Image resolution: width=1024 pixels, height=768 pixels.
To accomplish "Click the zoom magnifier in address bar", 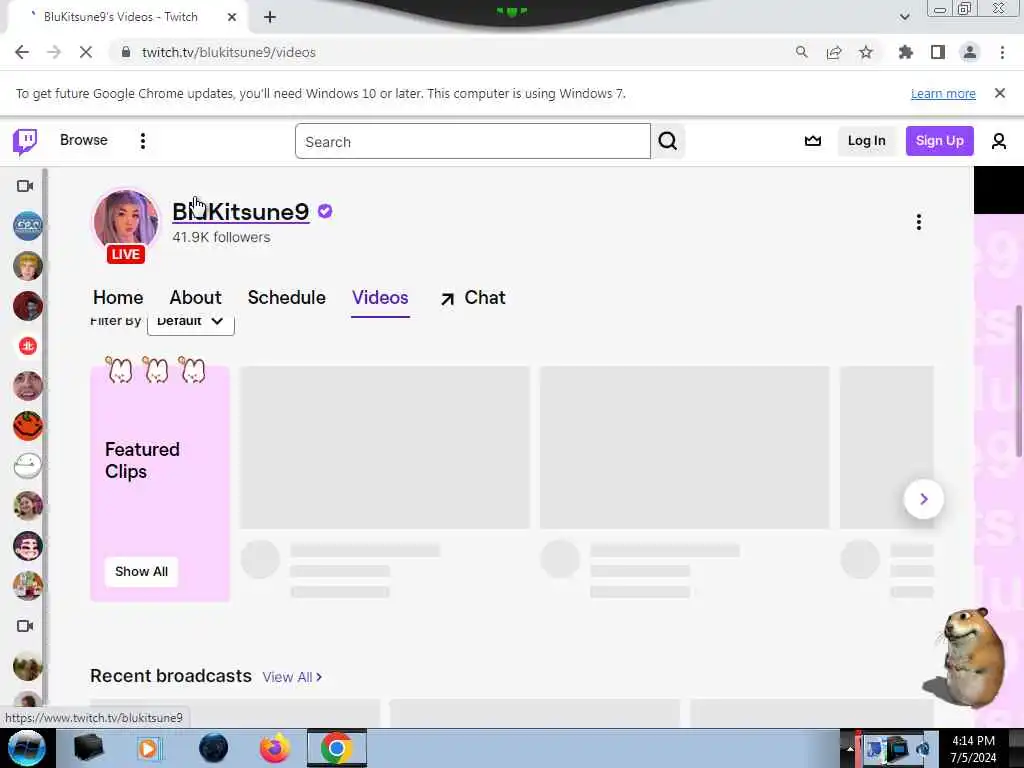I will [801, 52].
